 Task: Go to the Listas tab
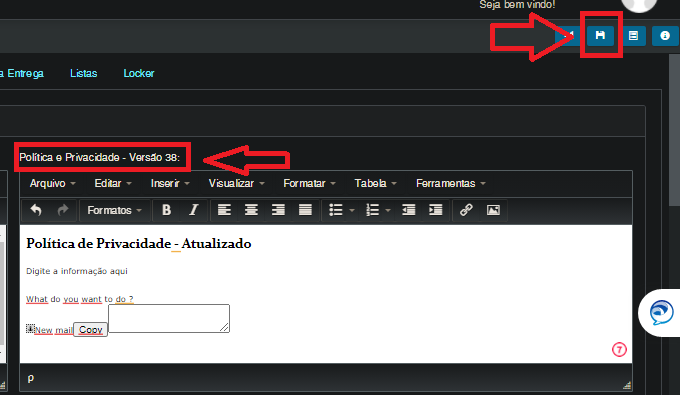(x=84, y=73)
